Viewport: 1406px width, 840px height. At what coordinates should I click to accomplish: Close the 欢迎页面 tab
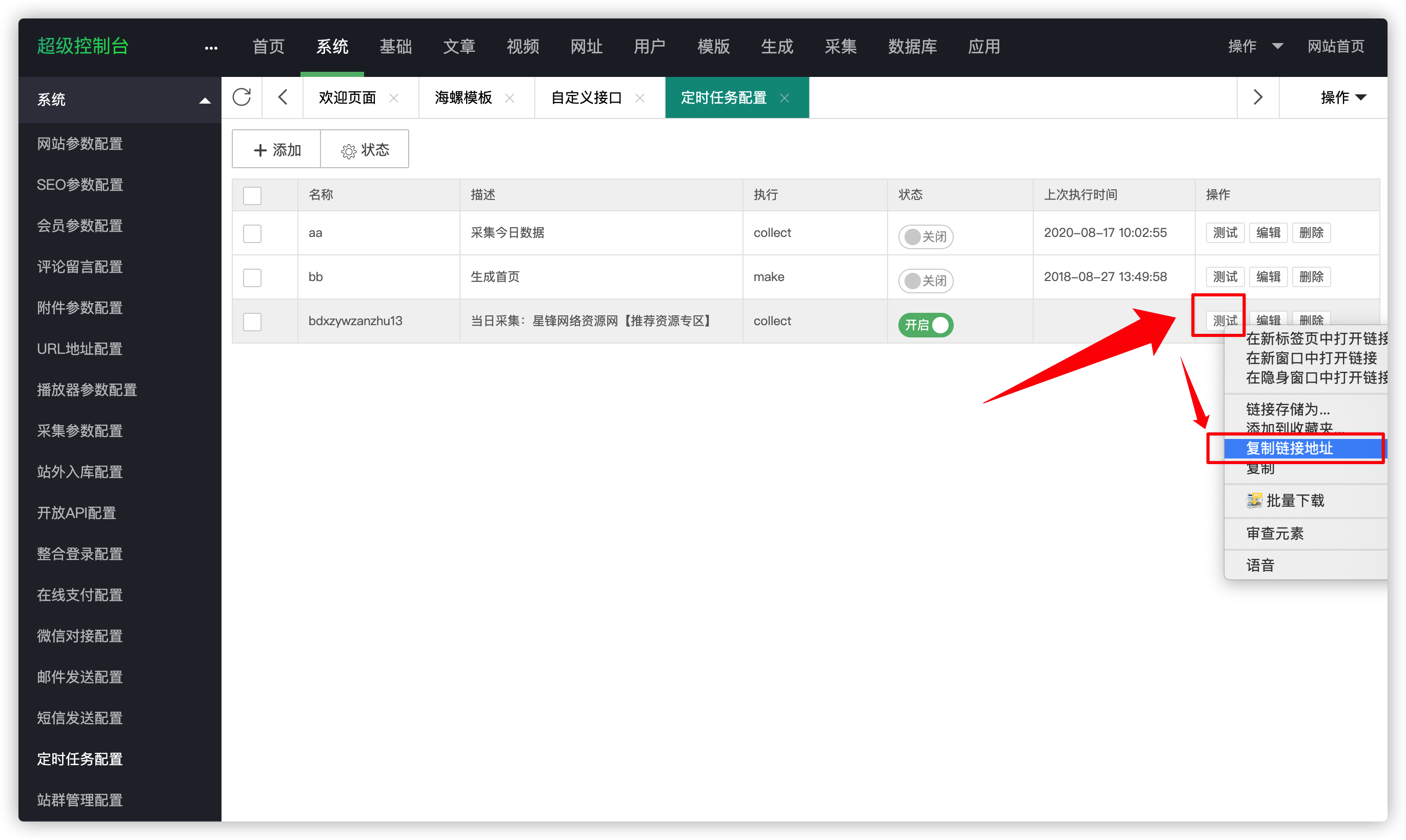(x=394, y=98)
